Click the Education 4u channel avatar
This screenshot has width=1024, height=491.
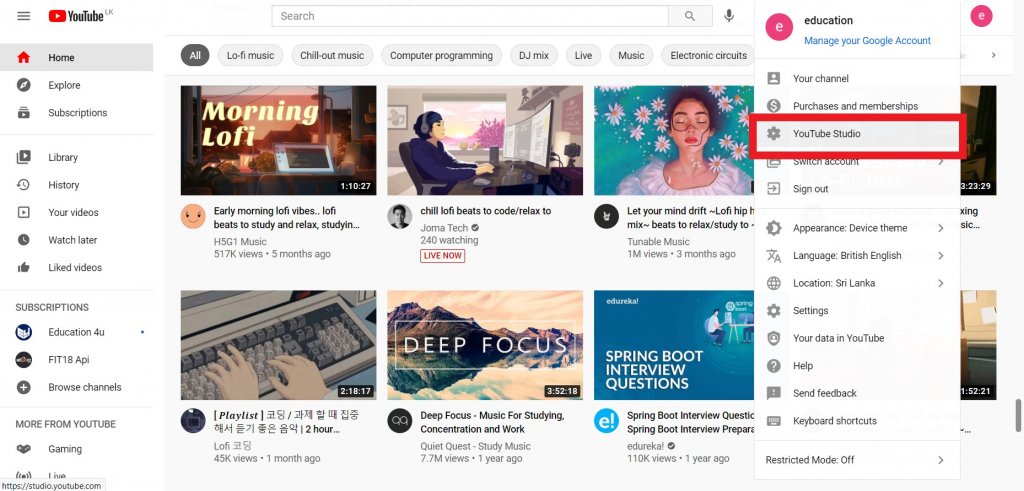24,332
